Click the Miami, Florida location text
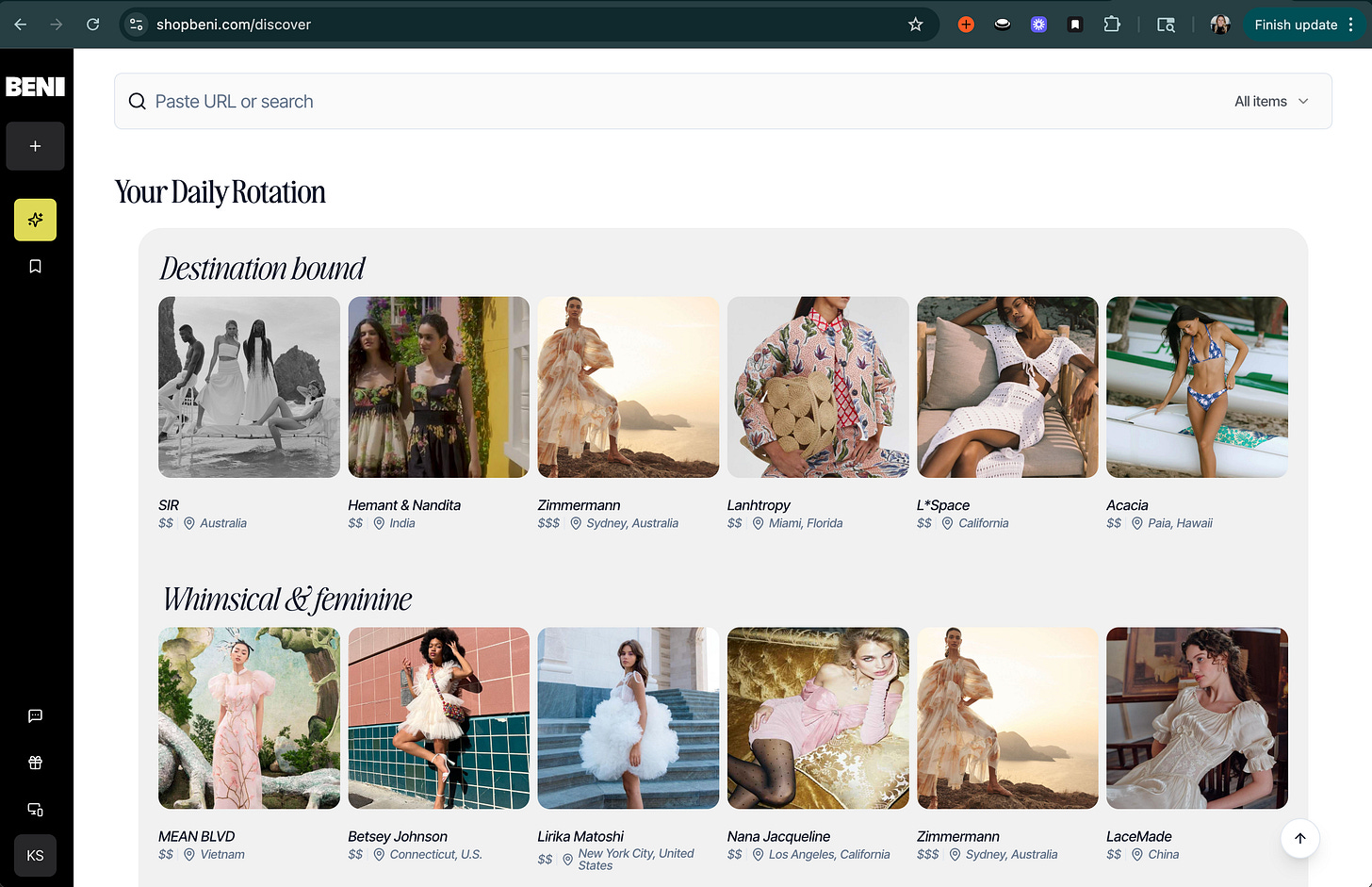 click(806, 523)
